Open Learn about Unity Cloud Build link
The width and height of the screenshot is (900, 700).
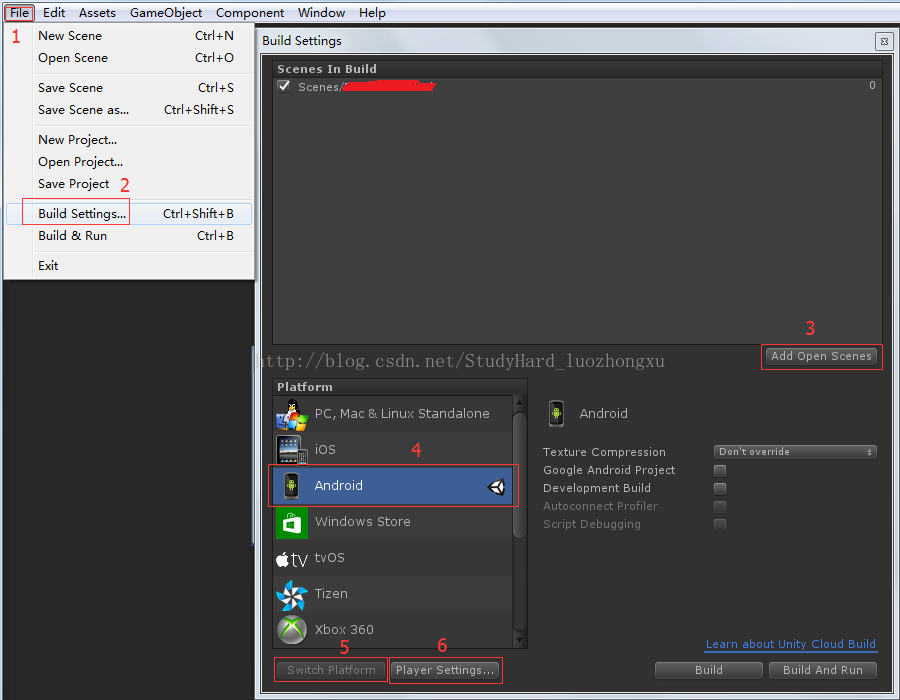[790, 644]
